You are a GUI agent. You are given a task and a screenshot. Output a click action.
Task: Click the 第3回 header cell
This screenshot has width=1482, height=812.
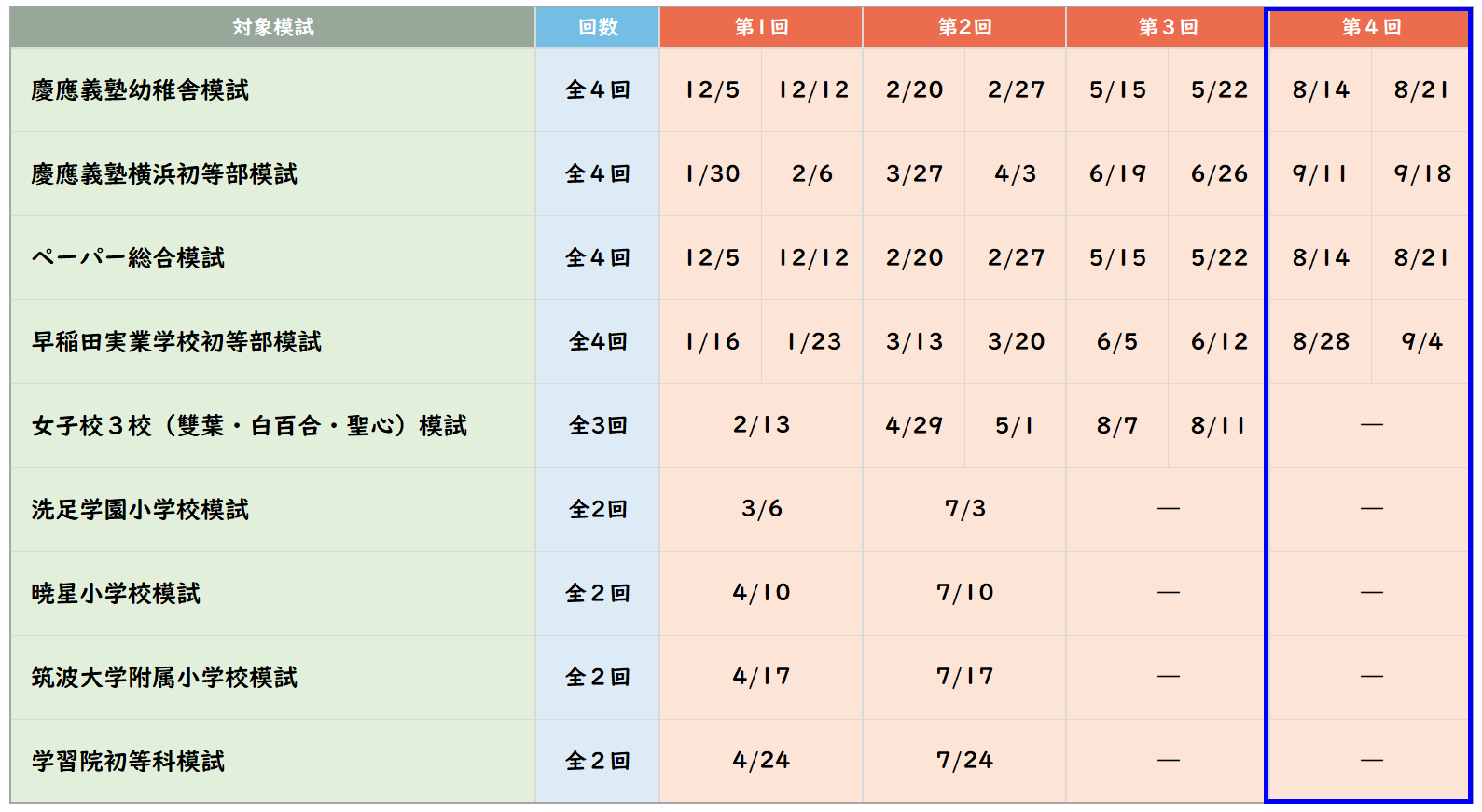1168,27
